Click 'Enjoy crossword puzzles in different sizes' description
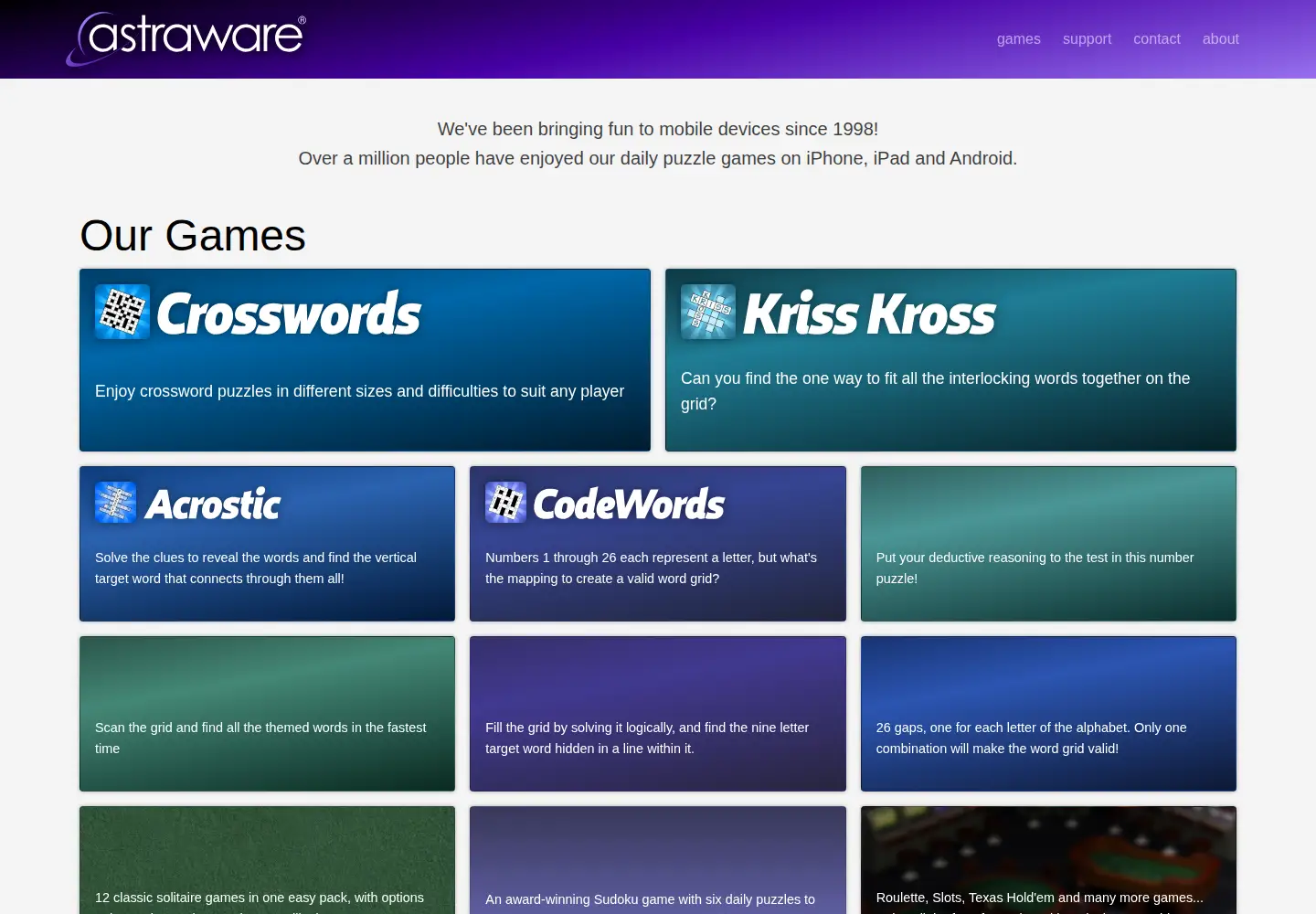 tap(359, 391)
